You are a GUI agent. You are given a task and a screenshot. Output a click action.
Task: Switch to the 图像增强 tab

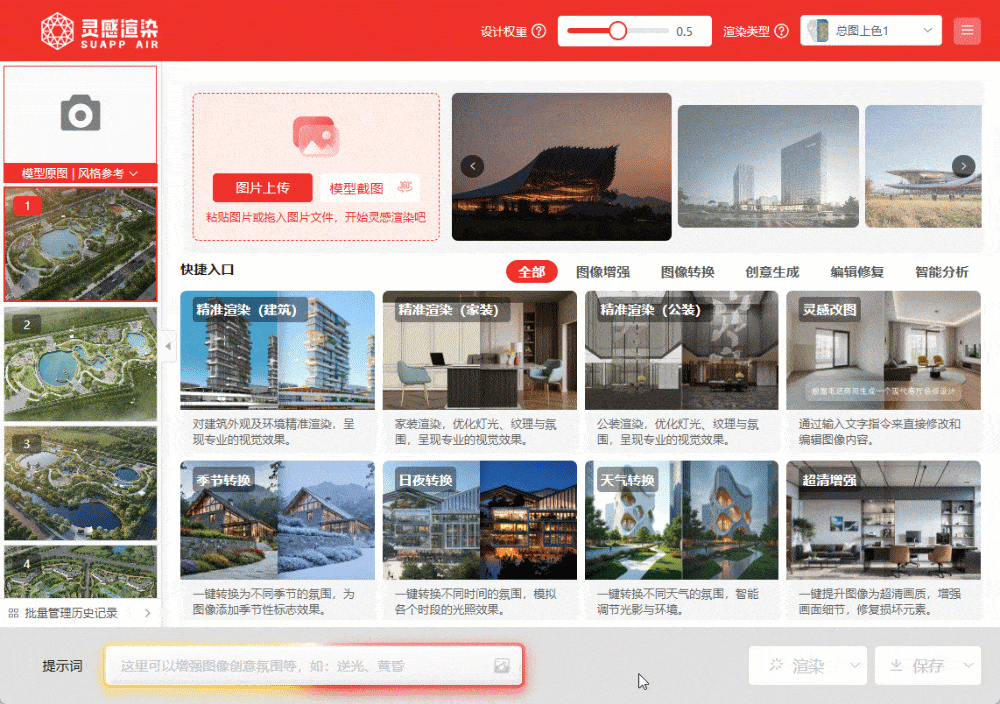[602, 272]
